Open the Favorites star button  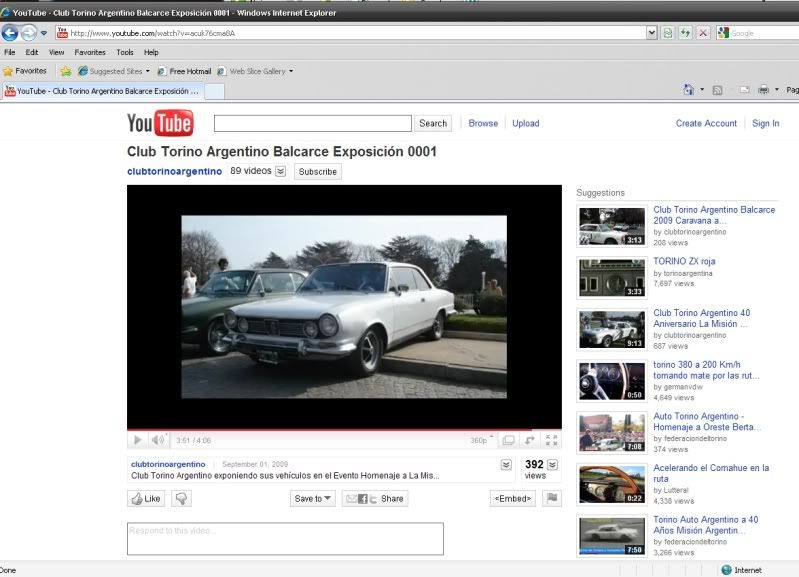(x=24, y=71)
